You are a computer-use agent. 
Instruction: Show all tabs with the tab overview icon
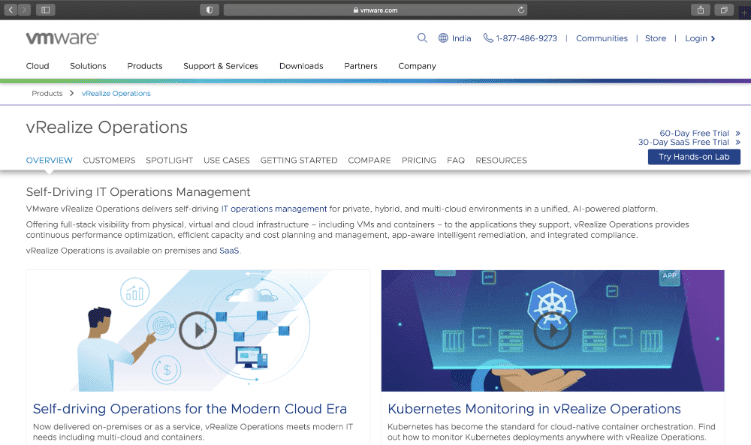[x=724, y=10]
